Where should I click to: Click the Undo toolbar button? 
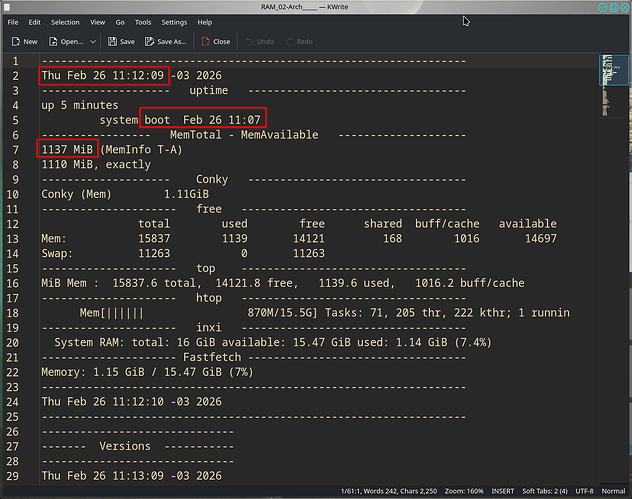[x=250, y=42]
